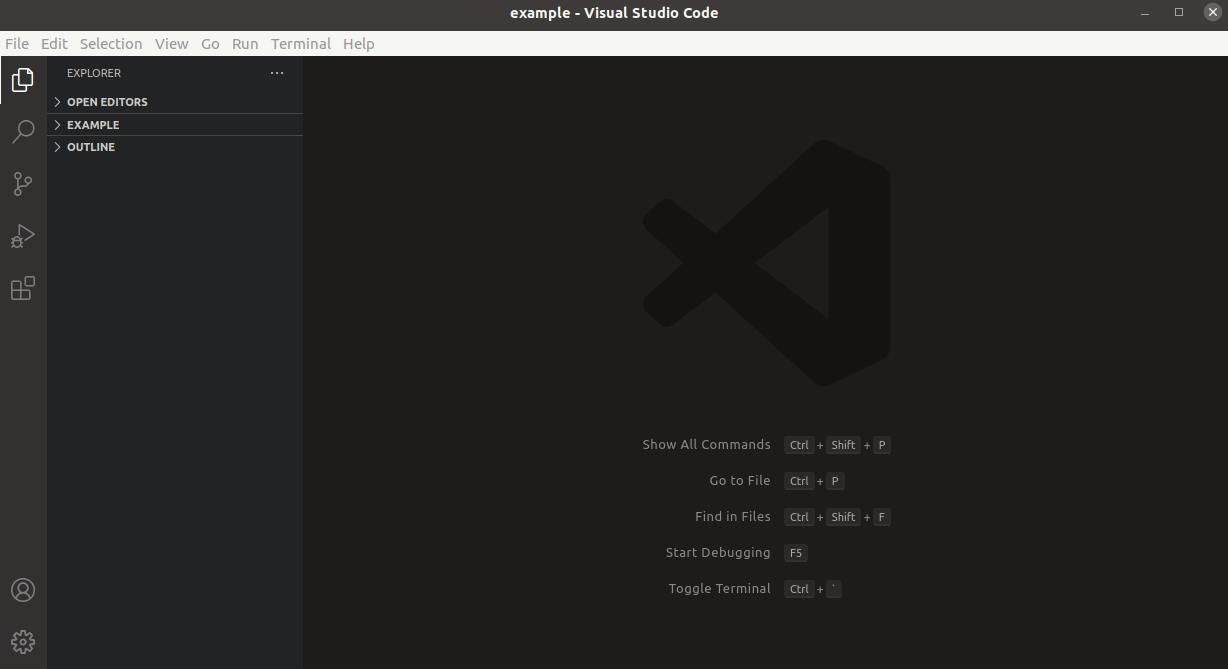Maximize the Visual Studio Code window
The image size is (1228, 669).
click(1179, 13)
